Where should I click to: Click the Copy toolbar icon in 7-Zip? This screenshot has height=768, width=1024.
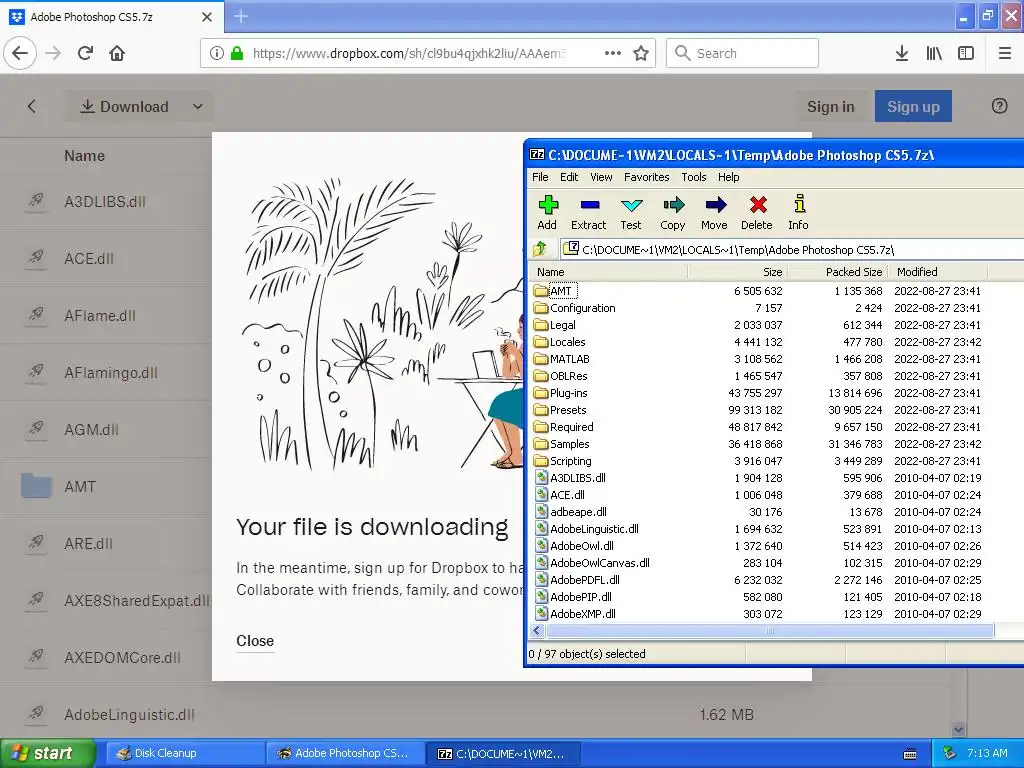pyautogui.click(x=673, y=206)
